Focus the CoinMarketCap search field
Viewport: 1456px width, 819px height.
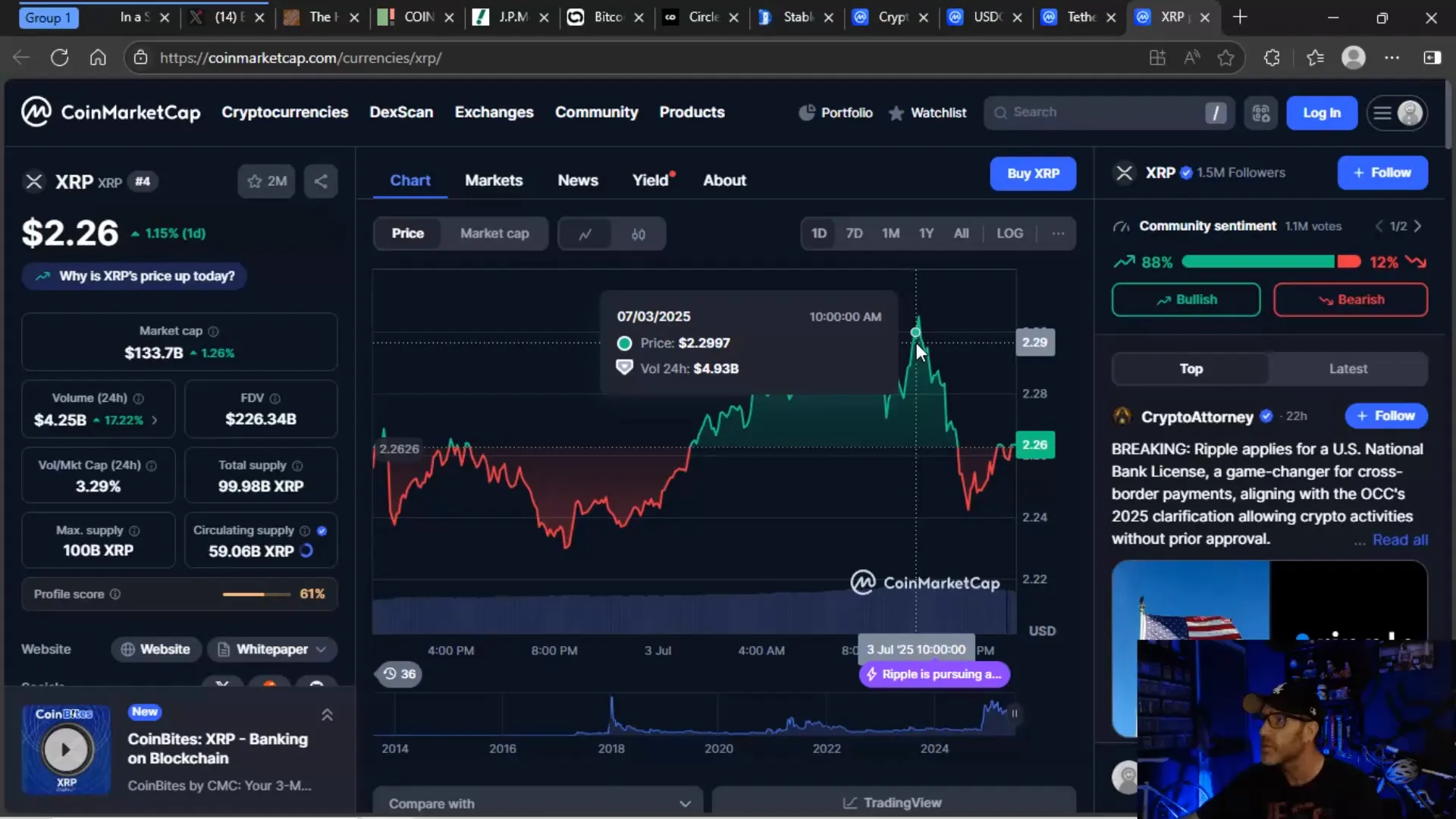click(1109, 113)
